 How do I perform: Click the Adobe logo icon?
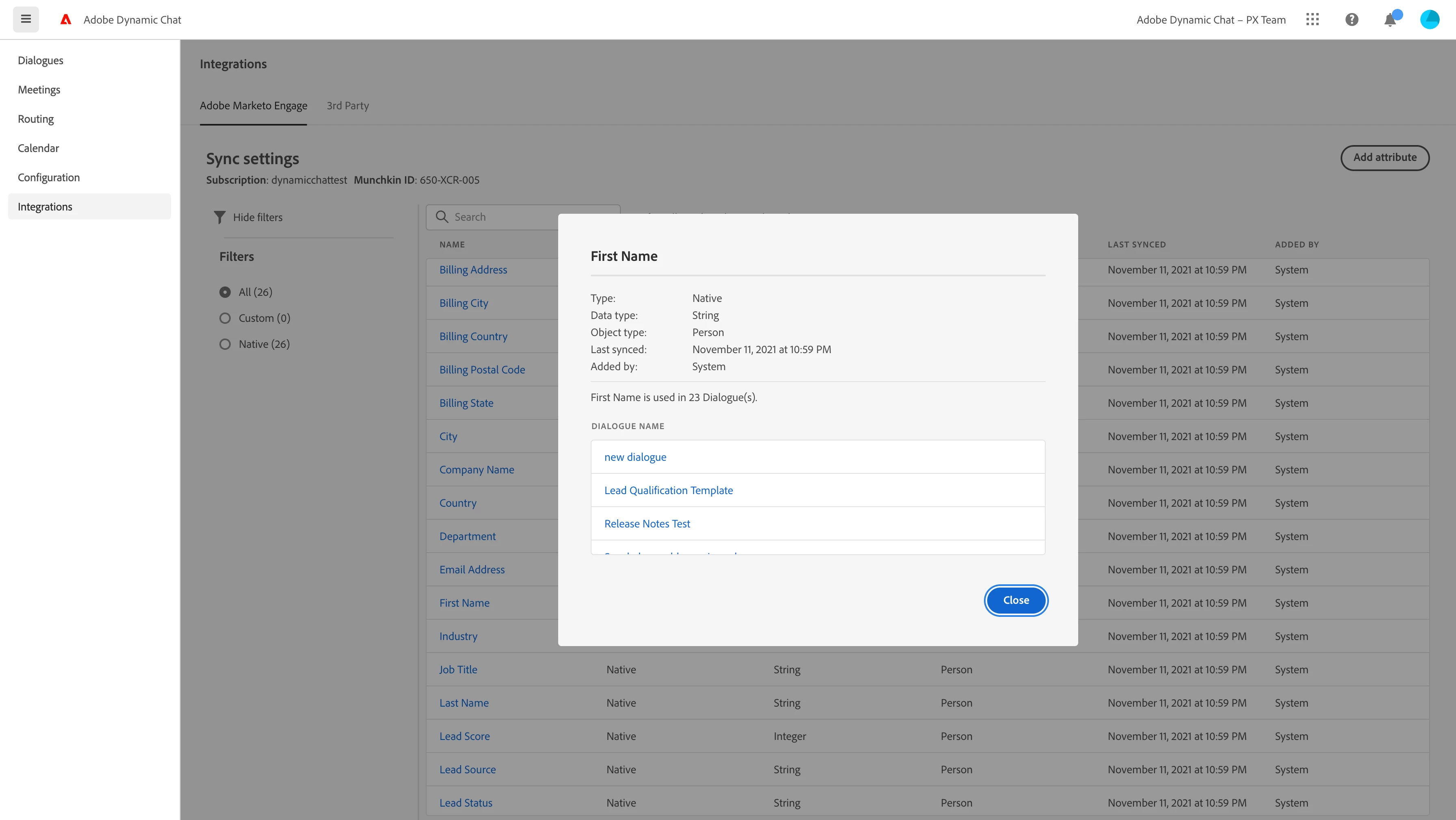tap(66, 20)
